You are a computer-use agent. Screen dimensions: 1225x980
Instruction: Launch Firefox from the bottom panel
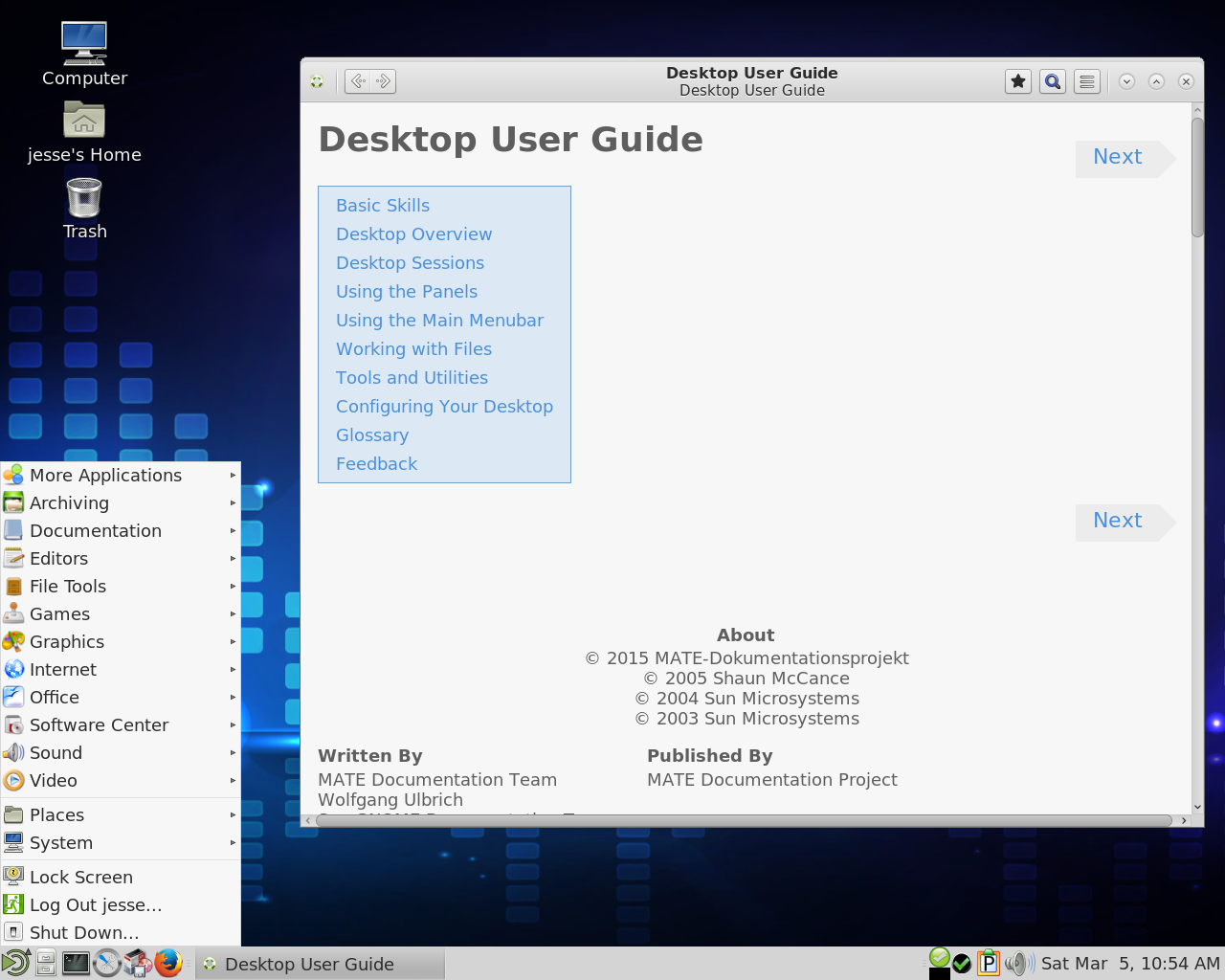(x=168, y=963)
